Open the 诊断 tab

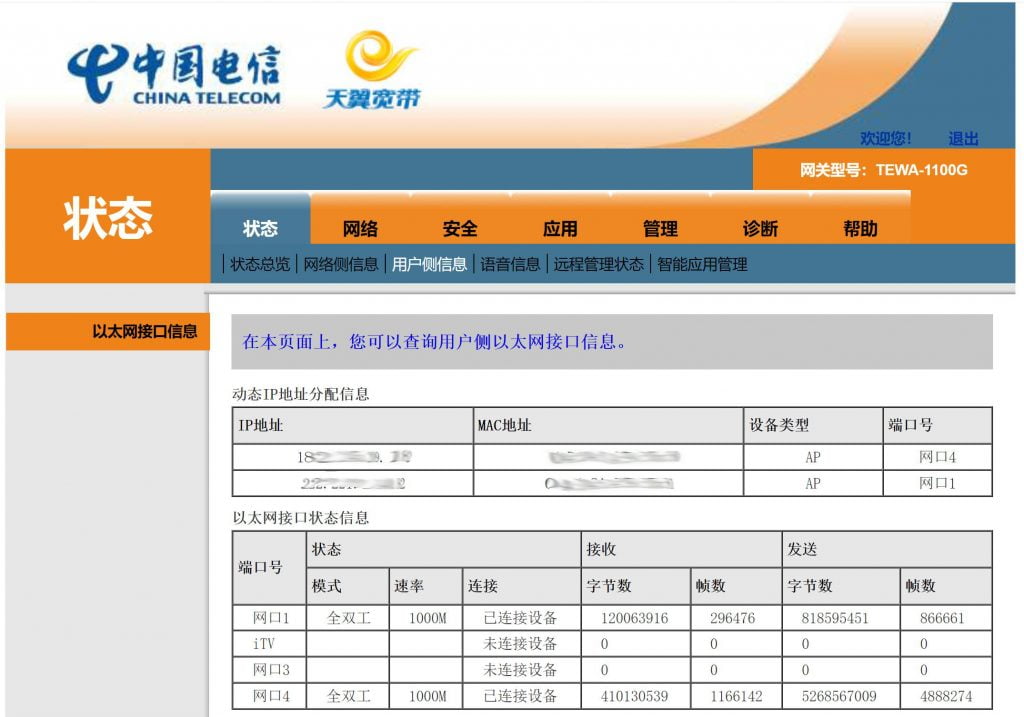pyautogui.click(x=760, y=228)
